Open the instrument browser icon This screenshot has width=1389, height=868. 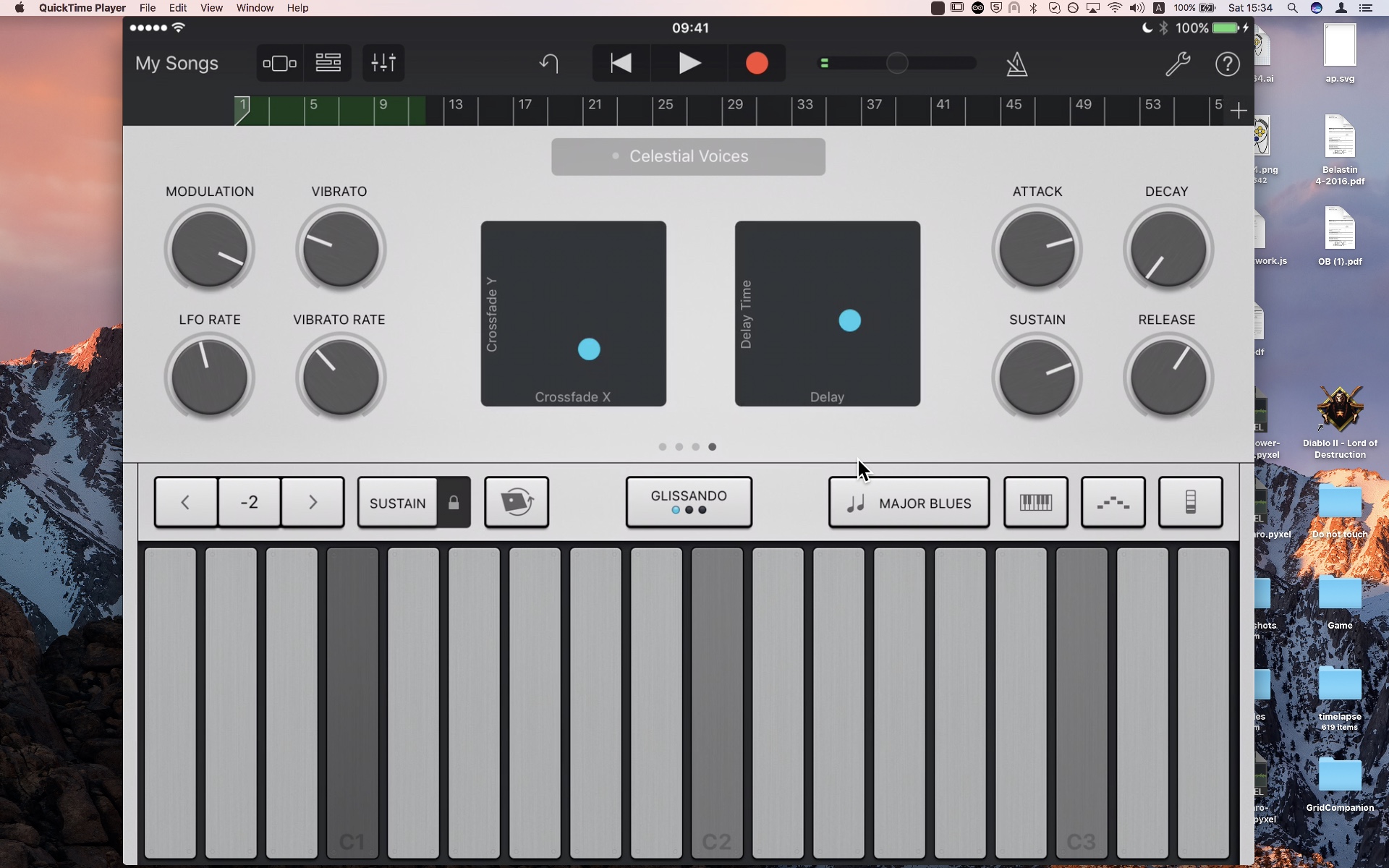point(279,63)
